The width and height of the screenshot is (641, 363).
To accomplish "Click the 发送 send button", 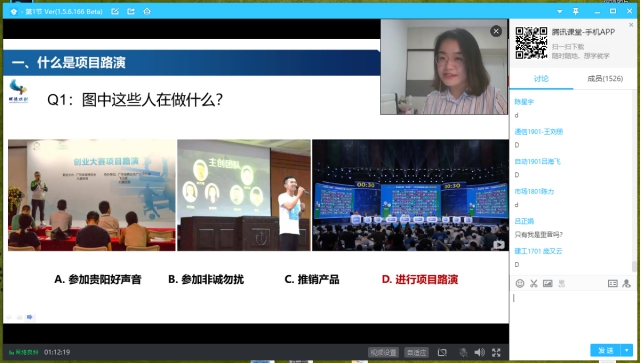I will 606,350.
